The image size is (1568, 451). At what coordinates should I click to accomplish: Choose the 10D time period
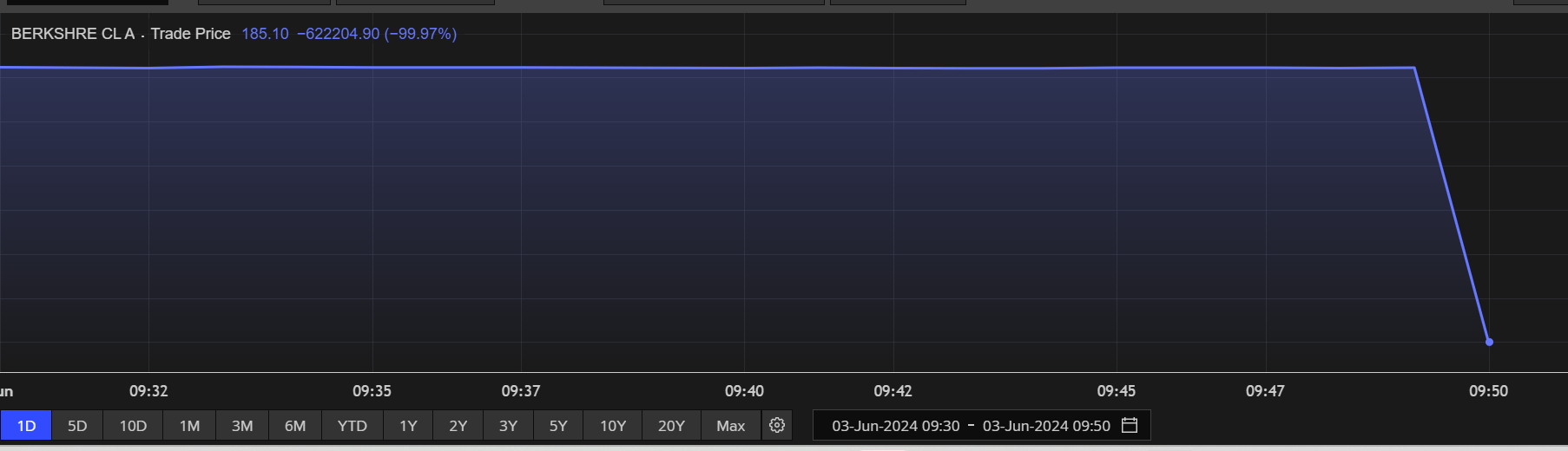(133, 426)
